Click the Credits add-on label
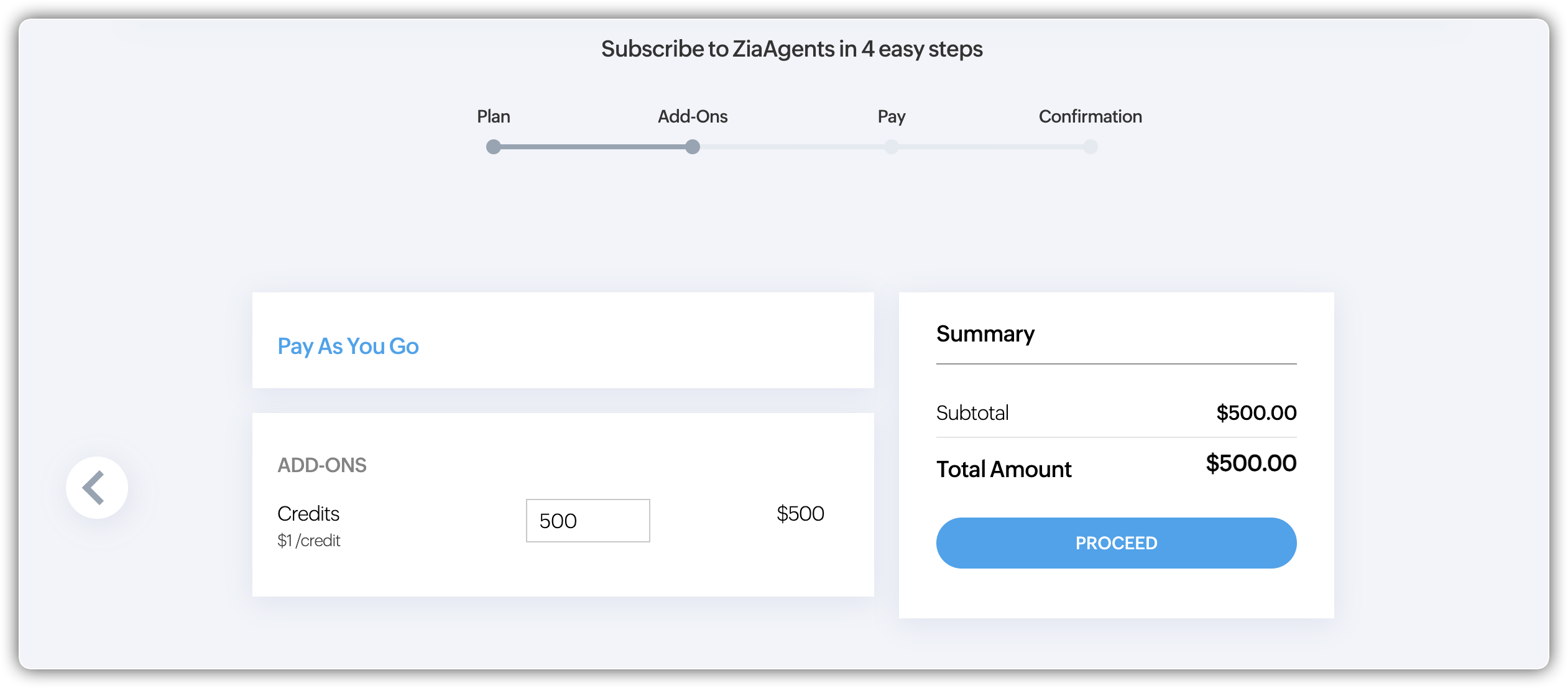 point(308,514)
